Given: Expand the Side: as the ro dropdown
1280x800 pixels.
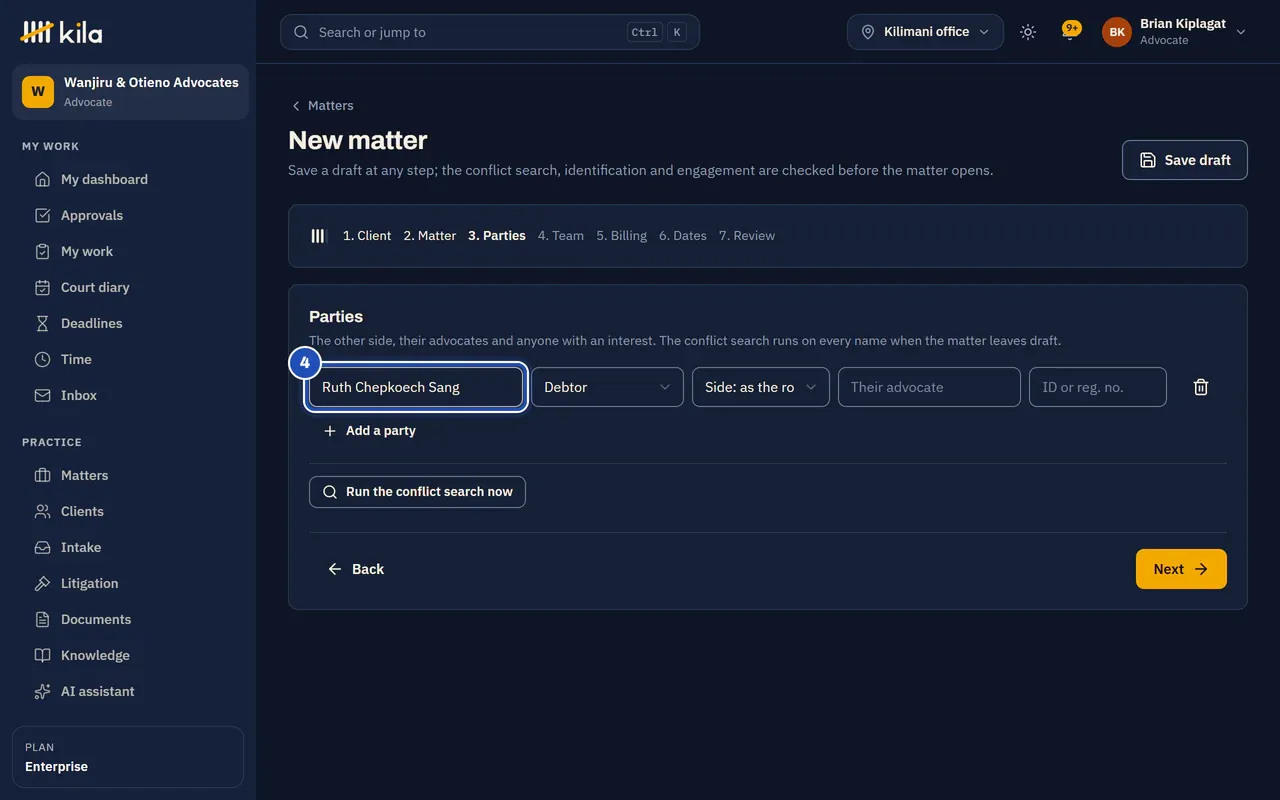Looking at the screenshot, I should tap(761, 387).
